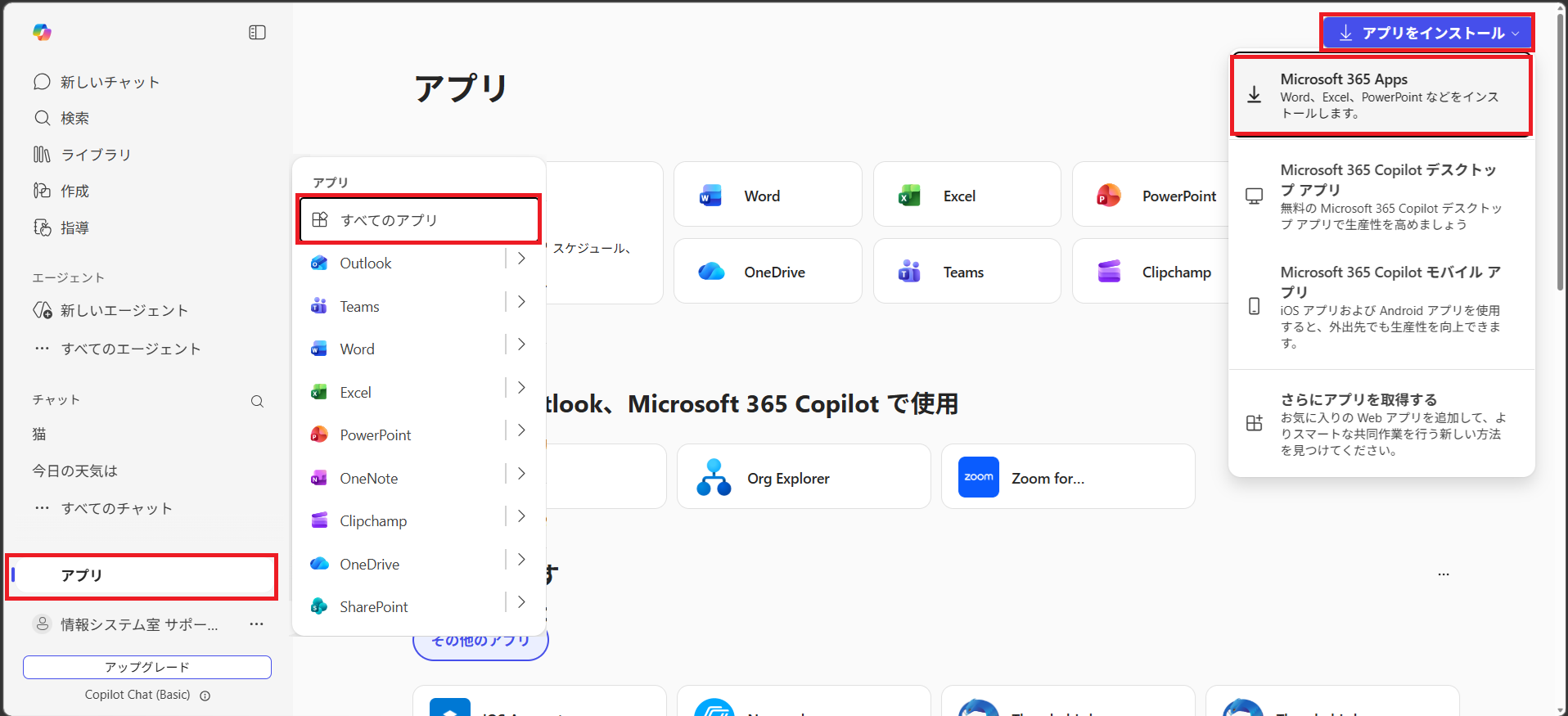Viewport: 1568px width, 716px height.
Task: Click the Copilot Chat (Basic) info icon
Action: point(205,696)
